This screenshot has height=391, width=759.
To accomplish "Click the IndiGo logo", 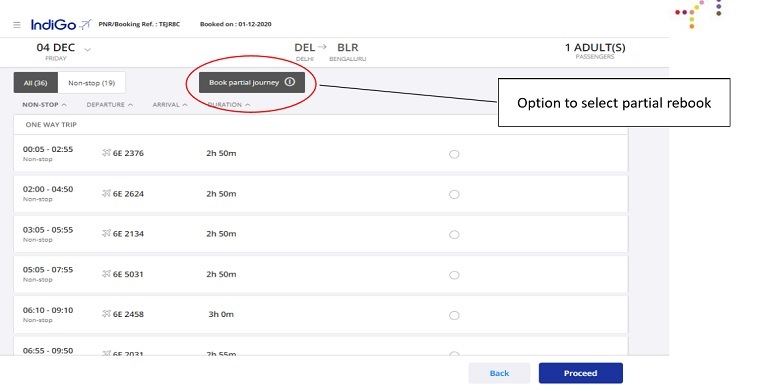I will point(61,24).
